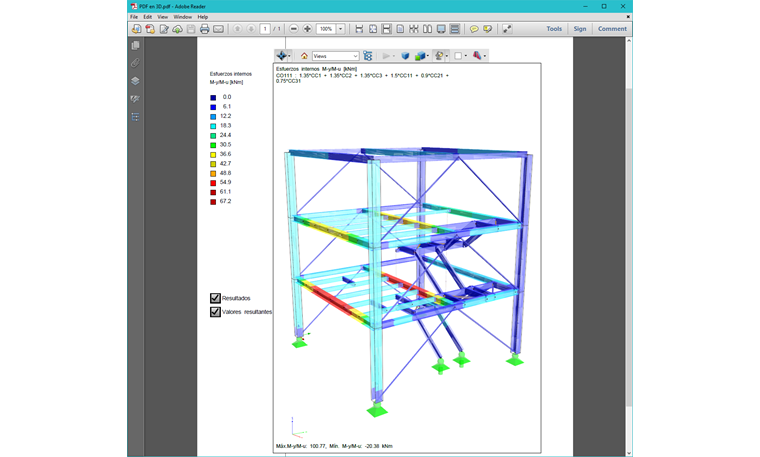The height and width of the screenshot is (457, 760).
Task: Click the fit width scrolling icon
Action: pos(359,29)
